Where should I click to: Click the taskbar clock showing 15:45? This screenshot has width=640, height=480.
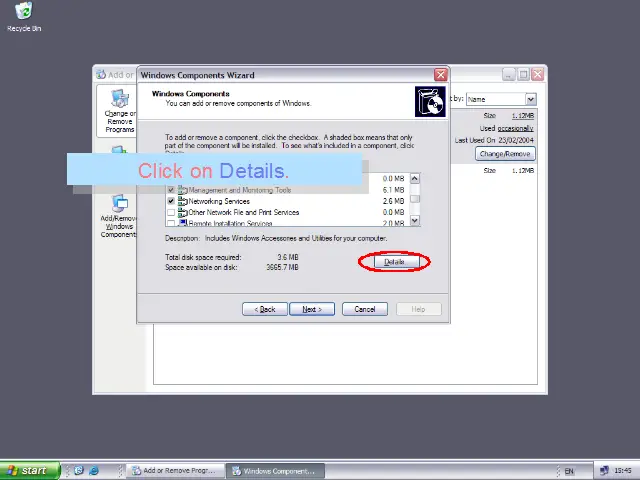pyautogui.click(x=622, y=471)
